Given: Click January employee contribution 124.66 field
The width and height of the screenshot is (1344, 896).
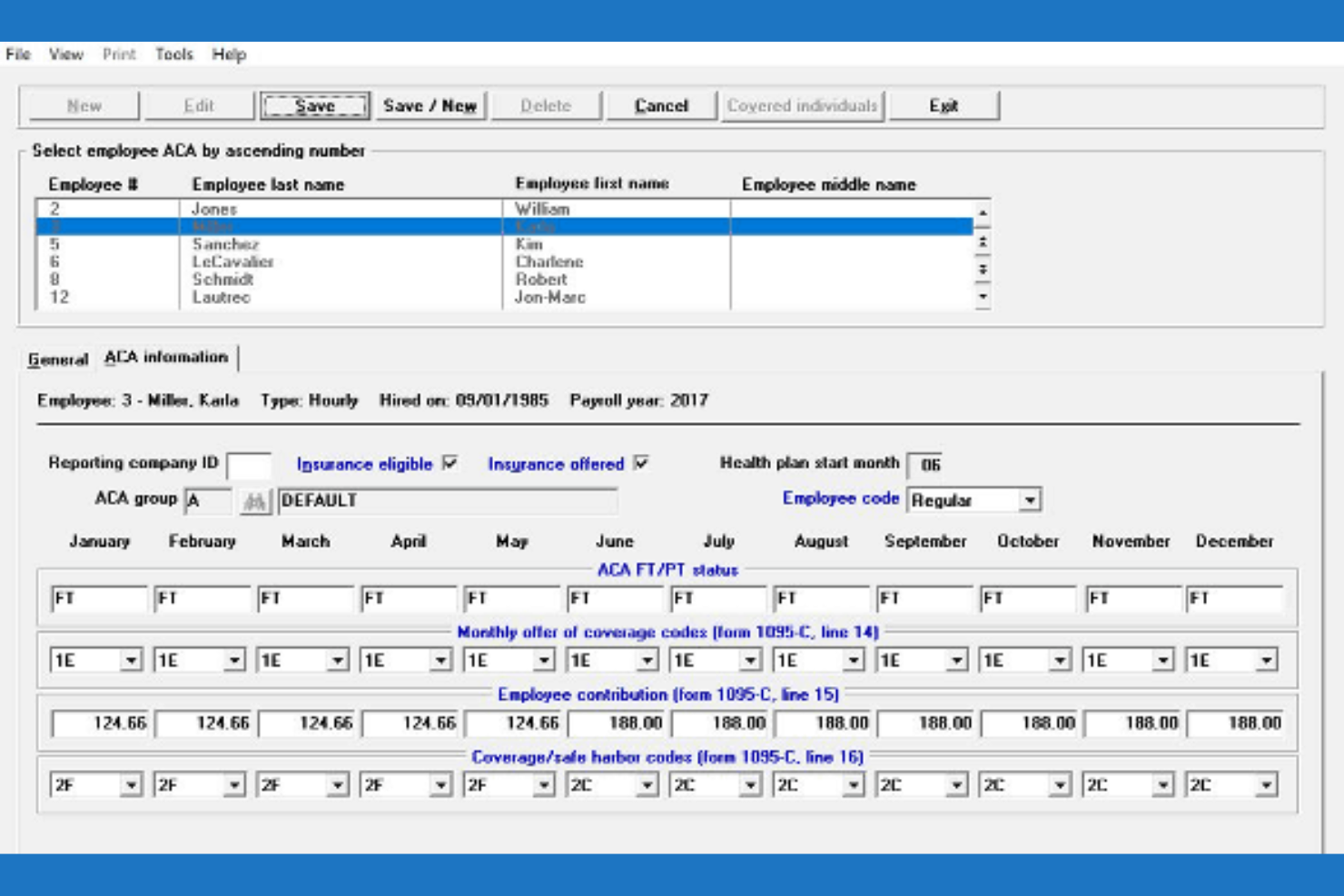Looking at the screenshot, I should tap(100, 724).
